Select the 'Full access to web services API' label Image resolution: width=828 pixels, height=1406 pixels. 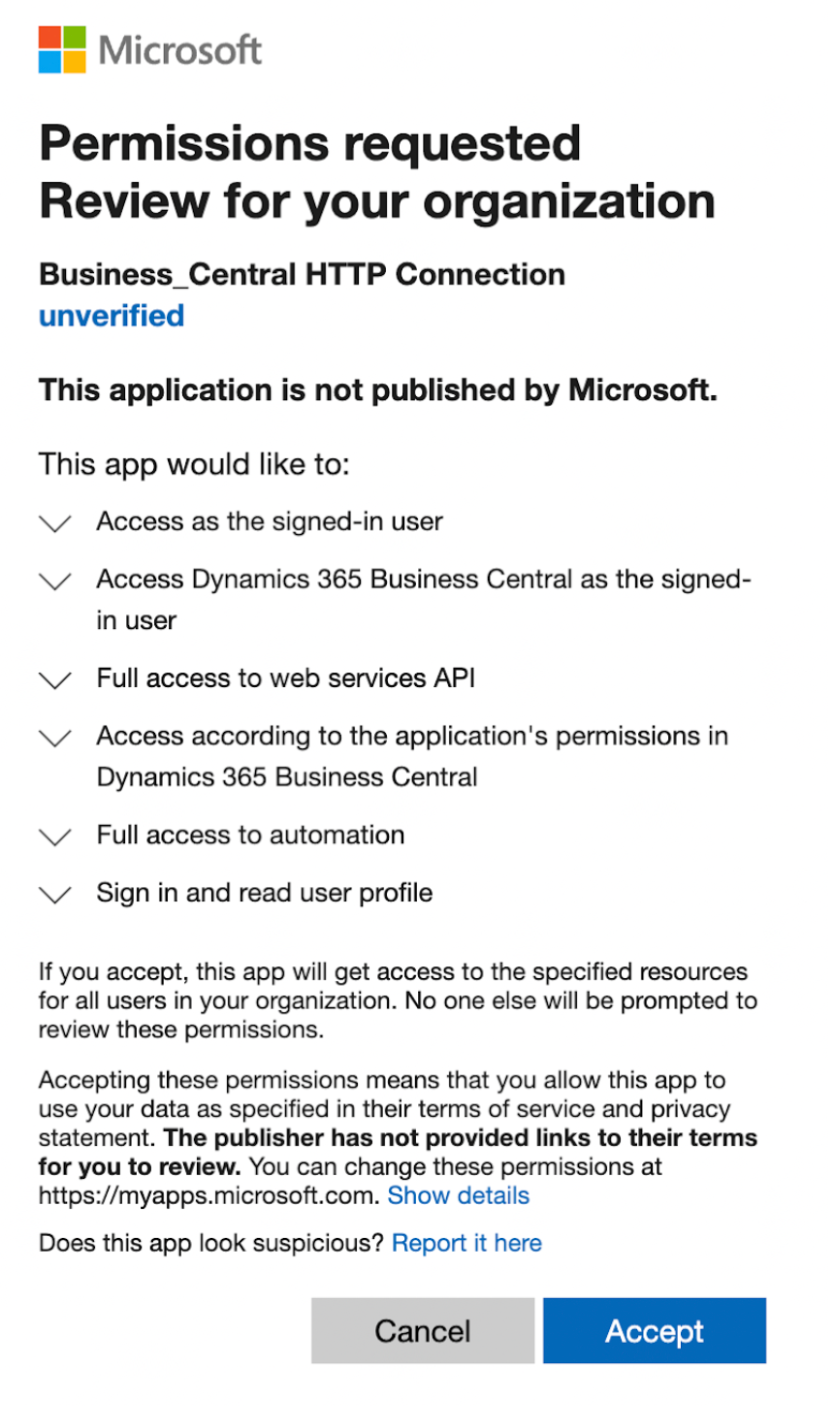coord(286,678)
